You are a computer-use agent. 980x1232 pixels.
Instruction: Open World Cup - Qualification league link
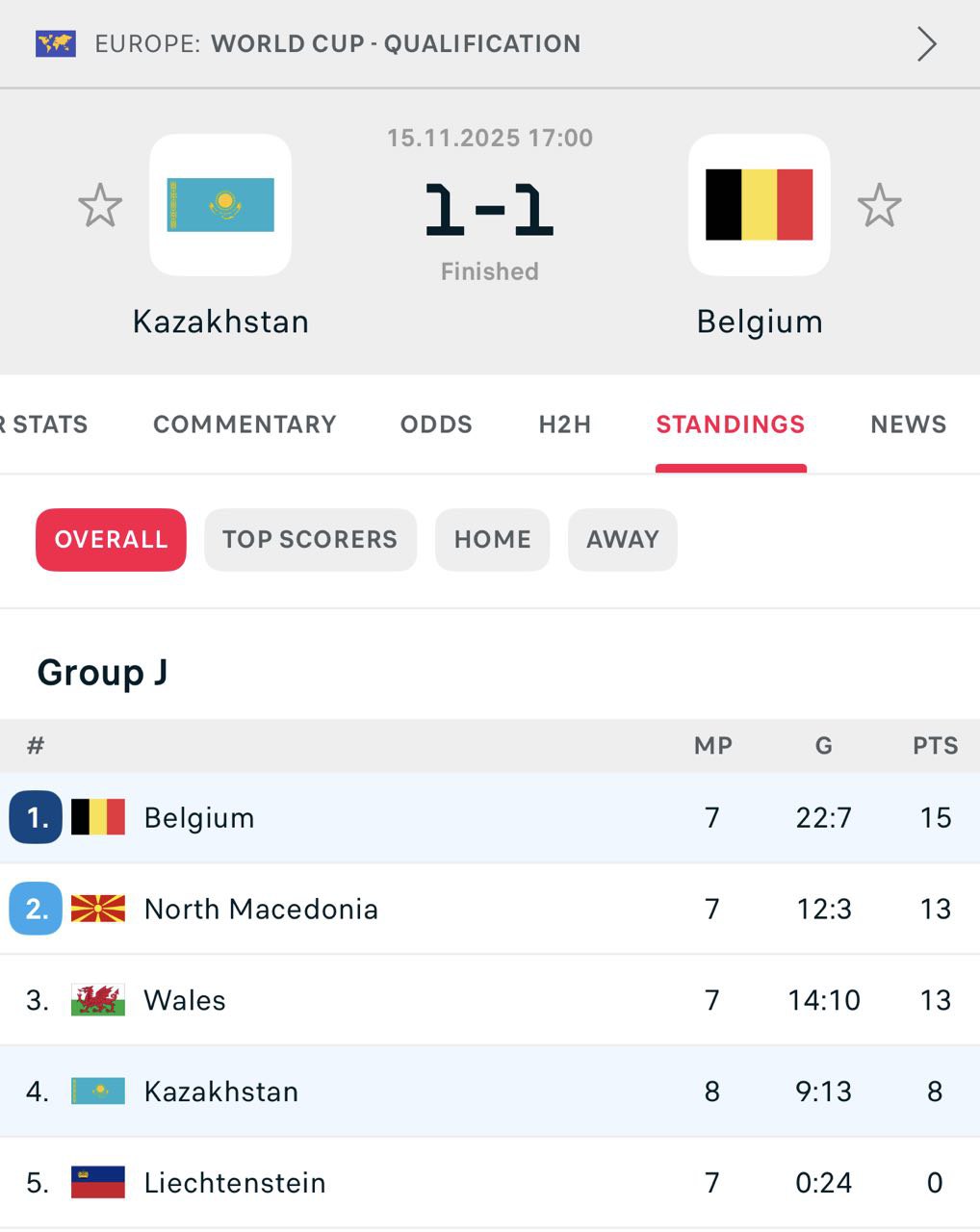396,44
